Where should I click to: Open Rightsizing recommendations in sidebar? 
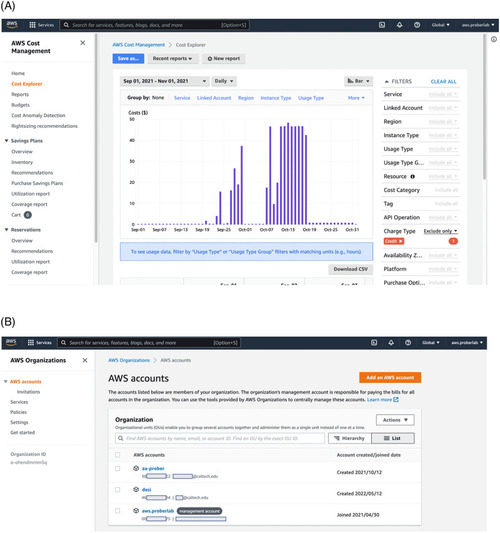(x=44, y=126)
